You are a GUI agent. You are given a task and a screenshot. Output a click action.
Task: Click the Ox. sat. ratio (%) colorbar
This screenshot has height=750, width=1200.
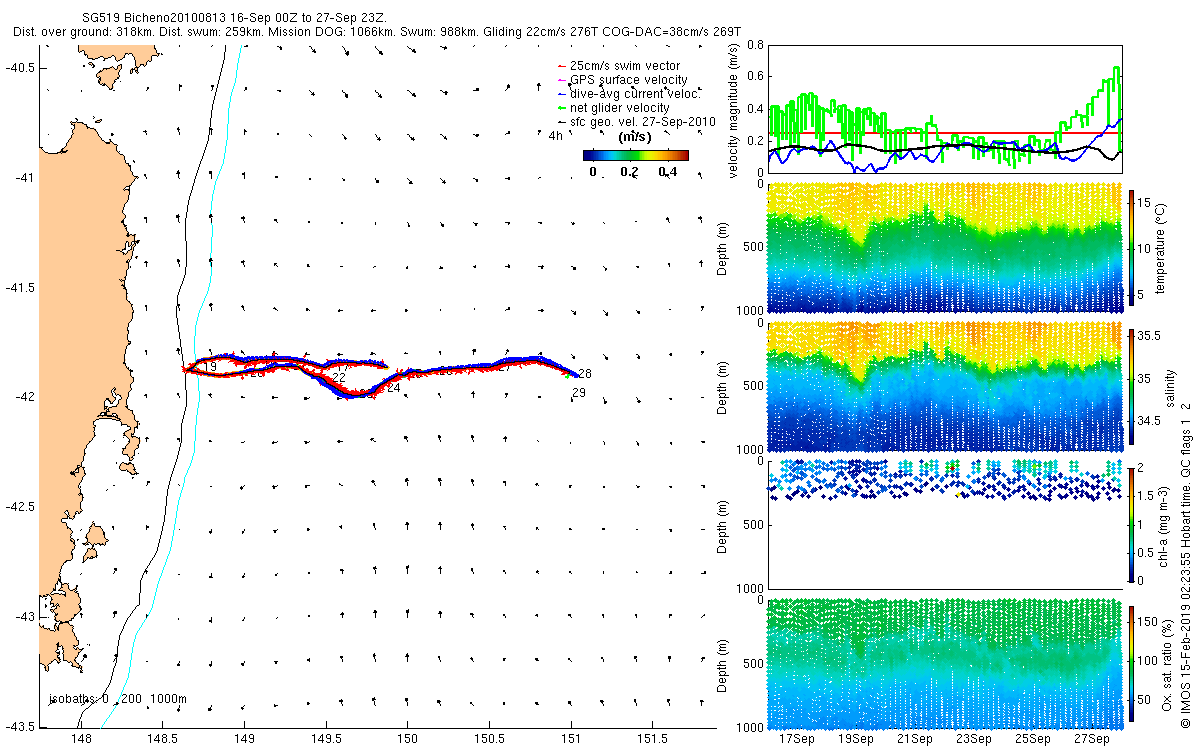pos(1132,663)
